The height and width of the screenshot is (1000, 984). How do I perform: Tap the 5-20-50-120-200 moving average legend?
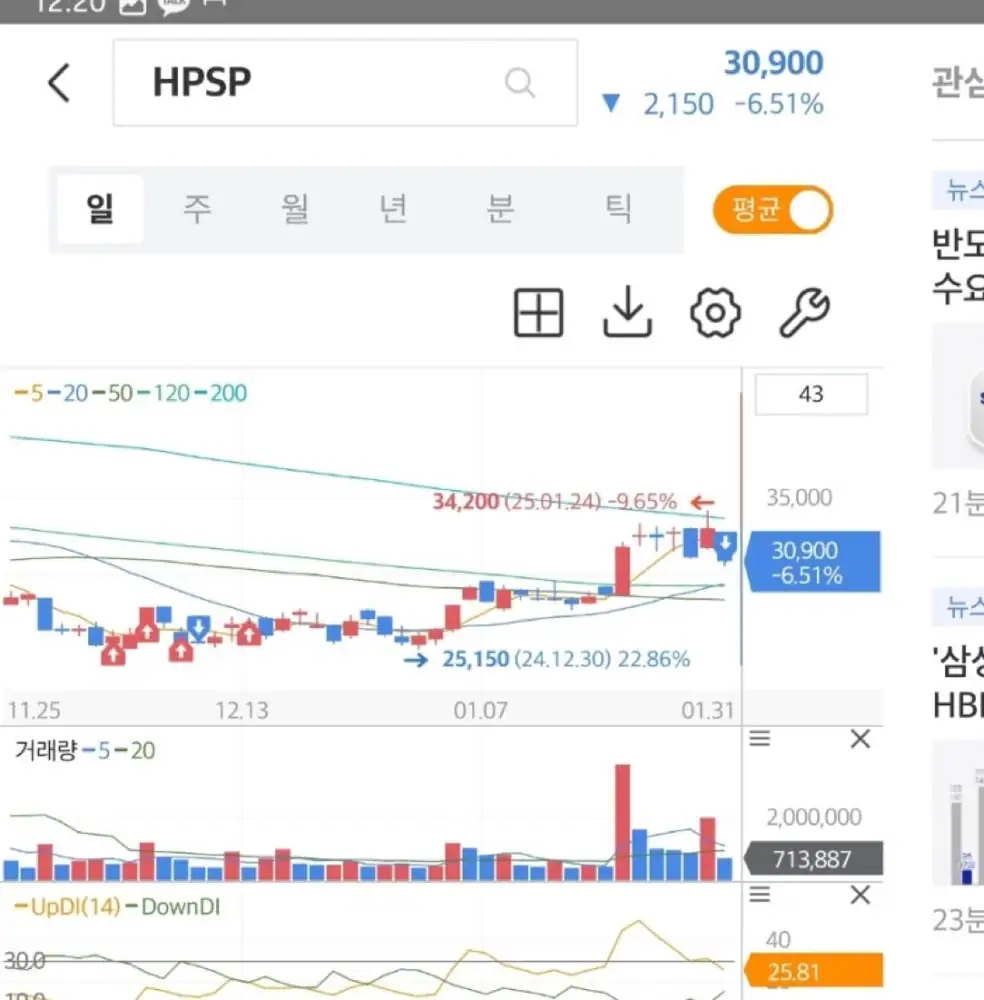[x=130, y=393]
